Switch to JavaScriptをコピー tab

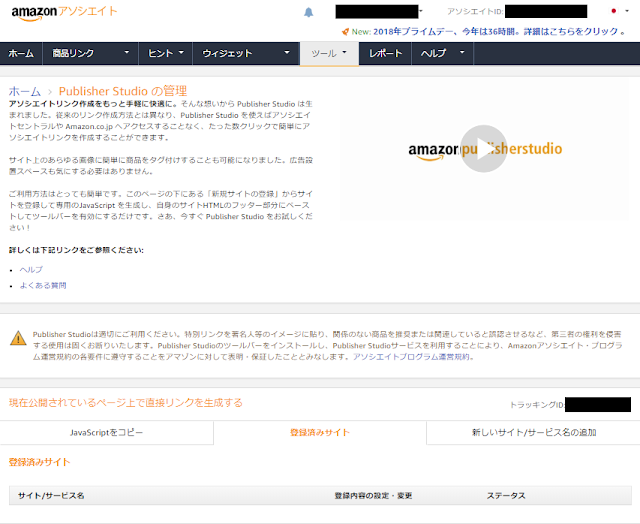[x=107, y=433]
